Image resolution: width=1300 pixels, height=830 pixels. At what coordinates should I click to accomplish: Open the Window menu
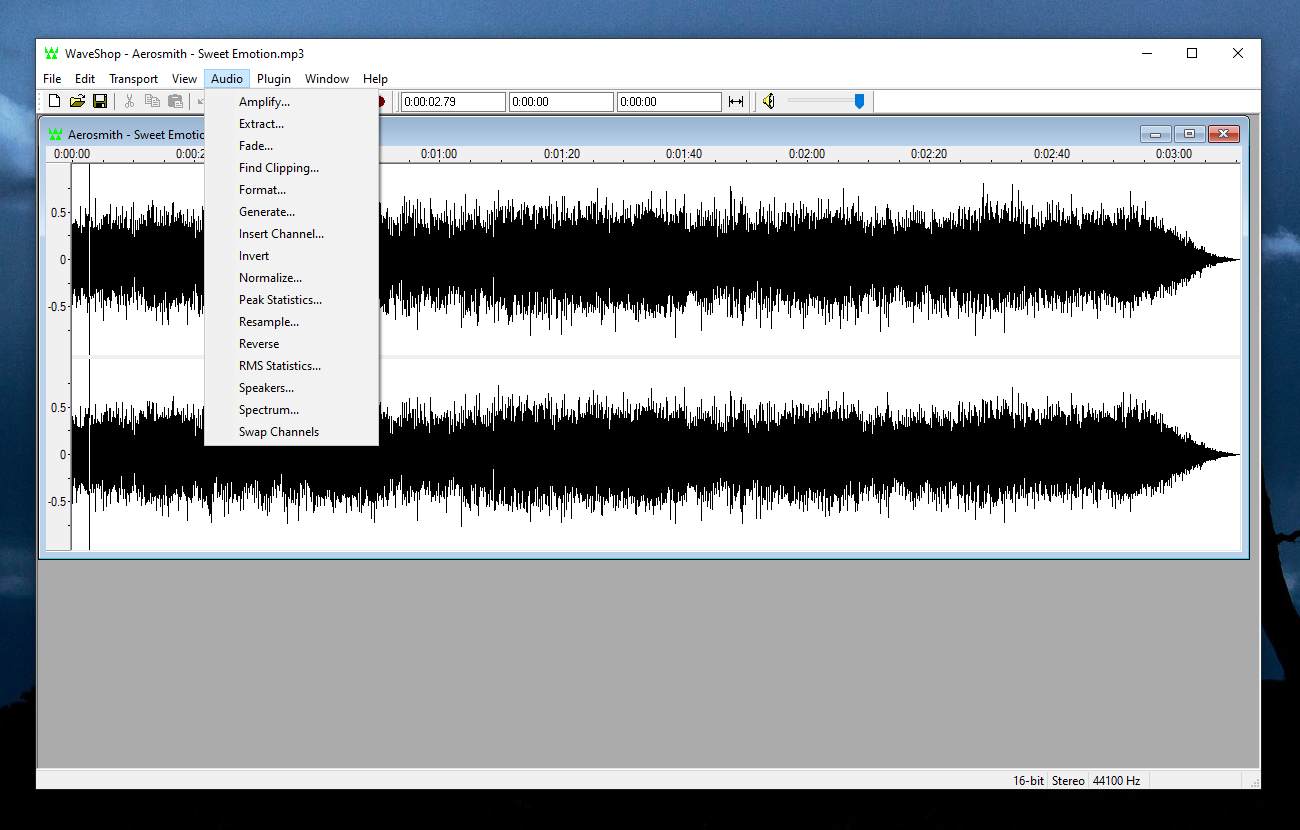[x=327, y=79]
